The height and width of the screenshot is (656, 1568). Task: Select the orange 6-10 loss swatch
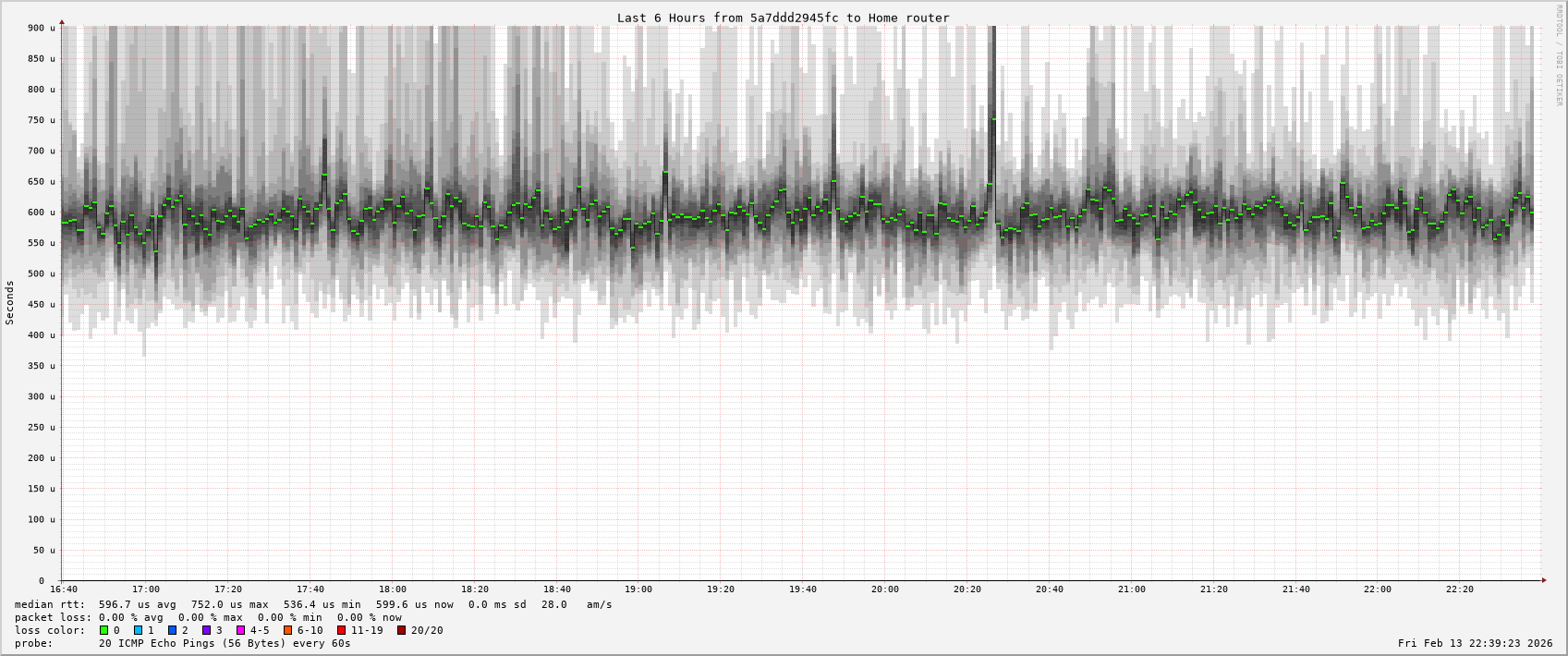coord(288,630)
